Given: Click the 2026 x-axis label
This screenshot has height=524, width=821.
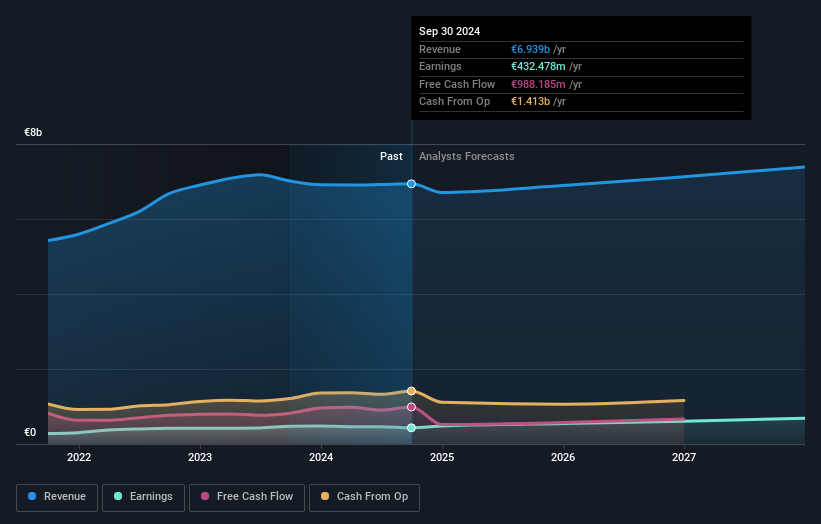Looking at the screenshot, I should (563, 457).
